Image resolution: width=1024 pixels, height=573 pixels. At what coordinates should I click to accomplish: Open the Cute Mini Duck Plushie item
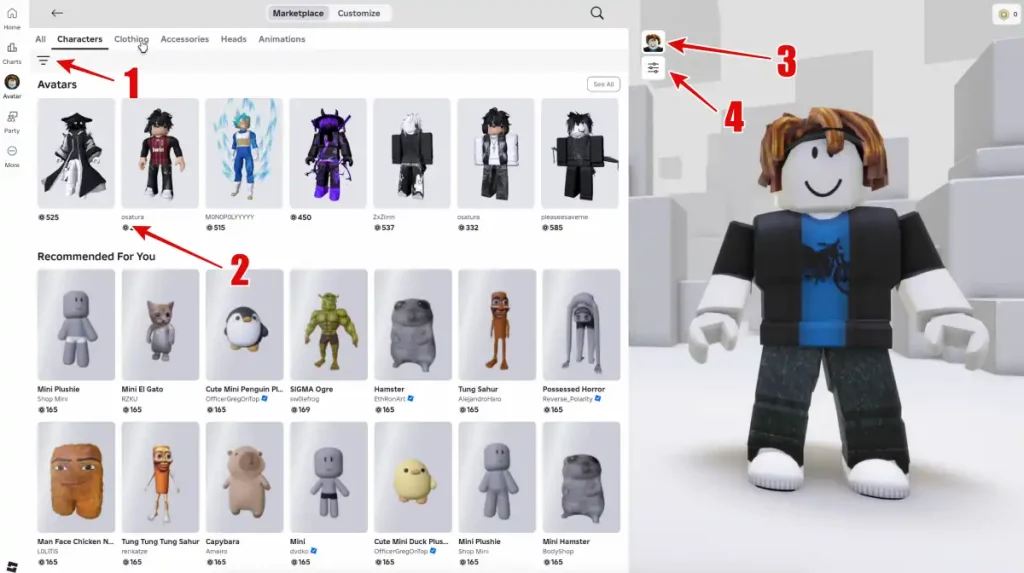coord(413,477)
